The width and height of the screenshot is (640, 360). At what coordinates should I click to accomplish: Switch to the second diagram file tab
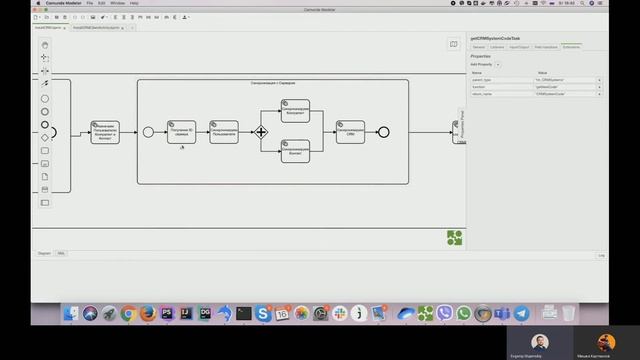point(98,28)
